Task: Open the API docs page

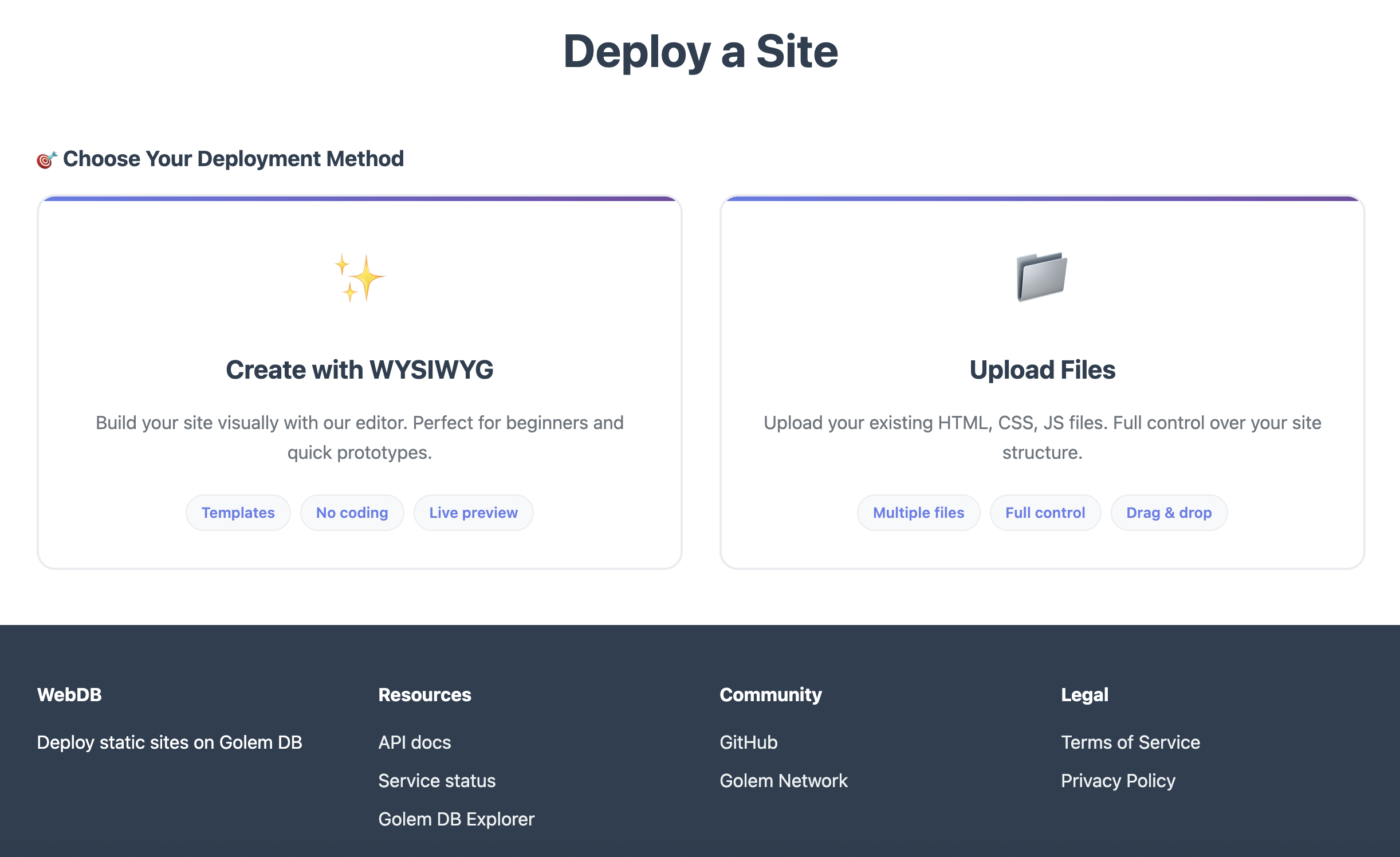Action: [414, 742]
